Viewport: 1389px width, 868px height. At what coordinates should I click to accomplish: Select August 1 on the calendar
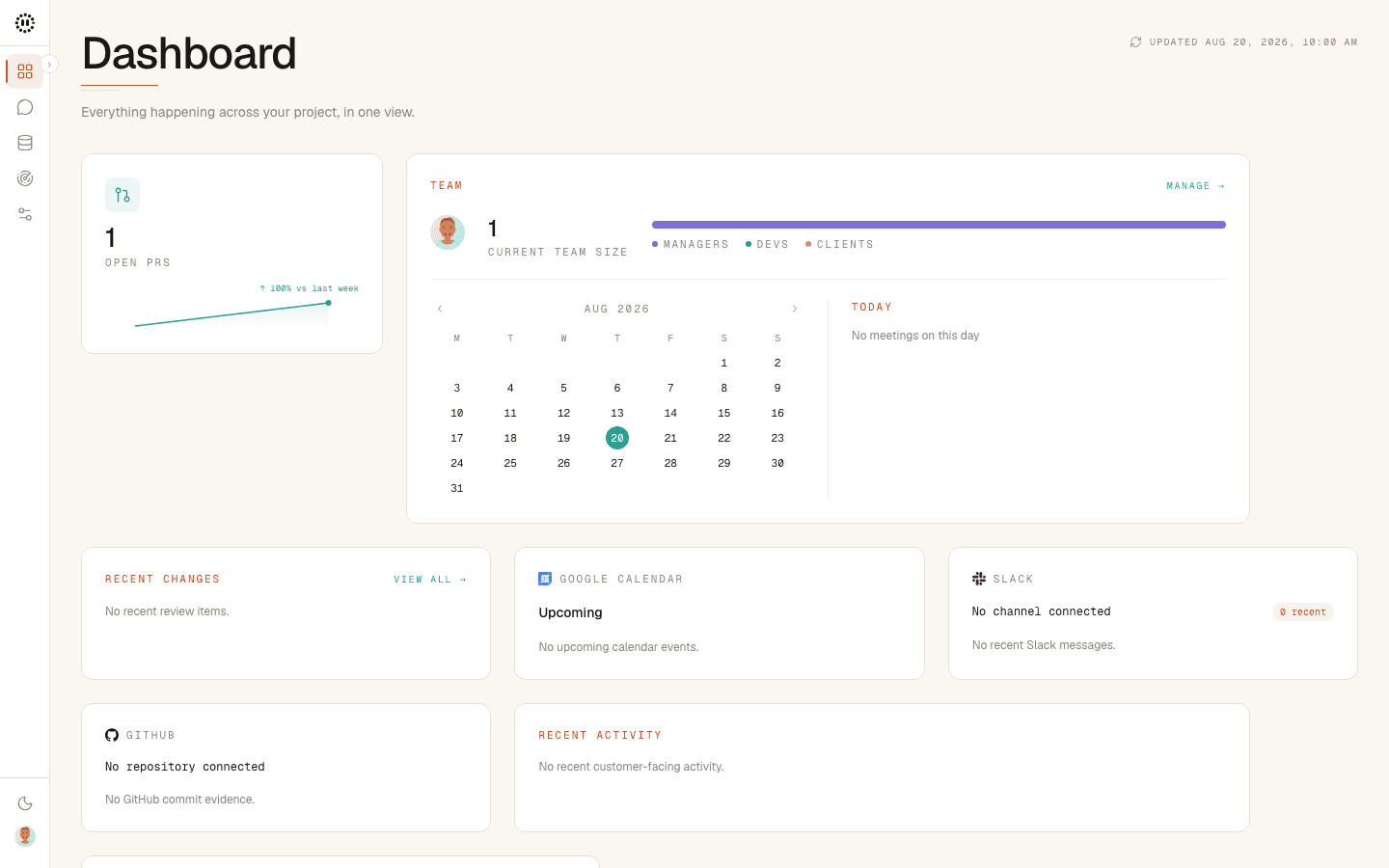[724, 363]
